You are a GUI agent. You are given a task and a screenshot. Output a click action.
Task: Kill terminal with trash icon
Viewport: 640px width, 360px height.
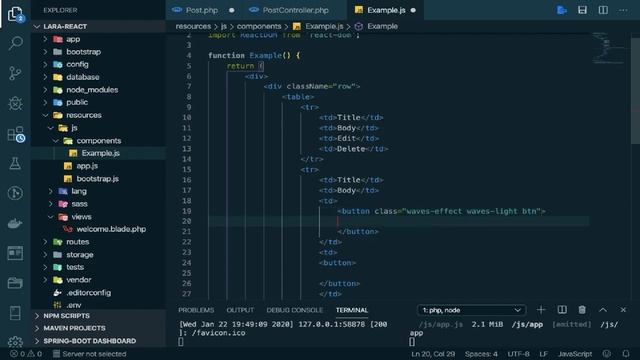click(x=582, y=310)
